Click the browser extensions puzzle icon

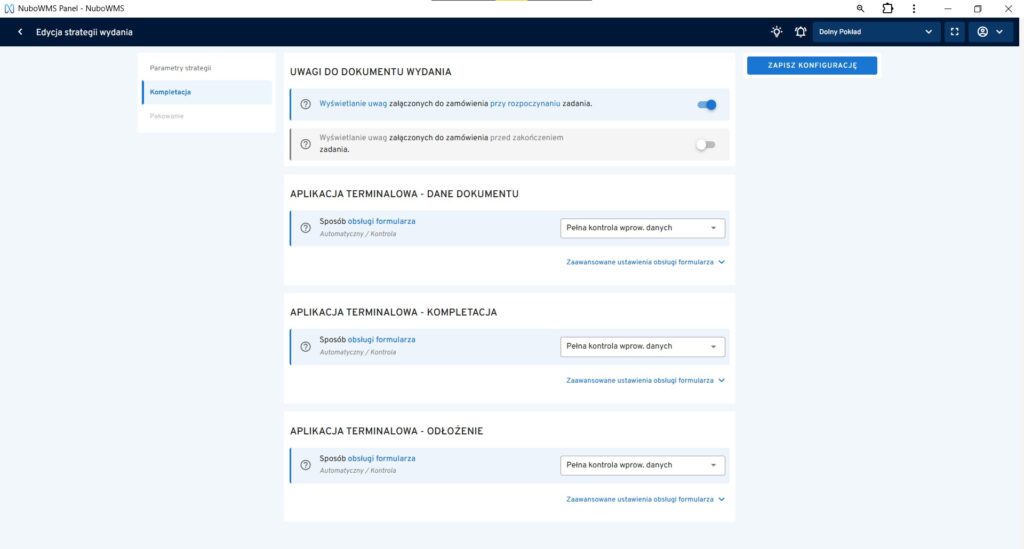887,8
